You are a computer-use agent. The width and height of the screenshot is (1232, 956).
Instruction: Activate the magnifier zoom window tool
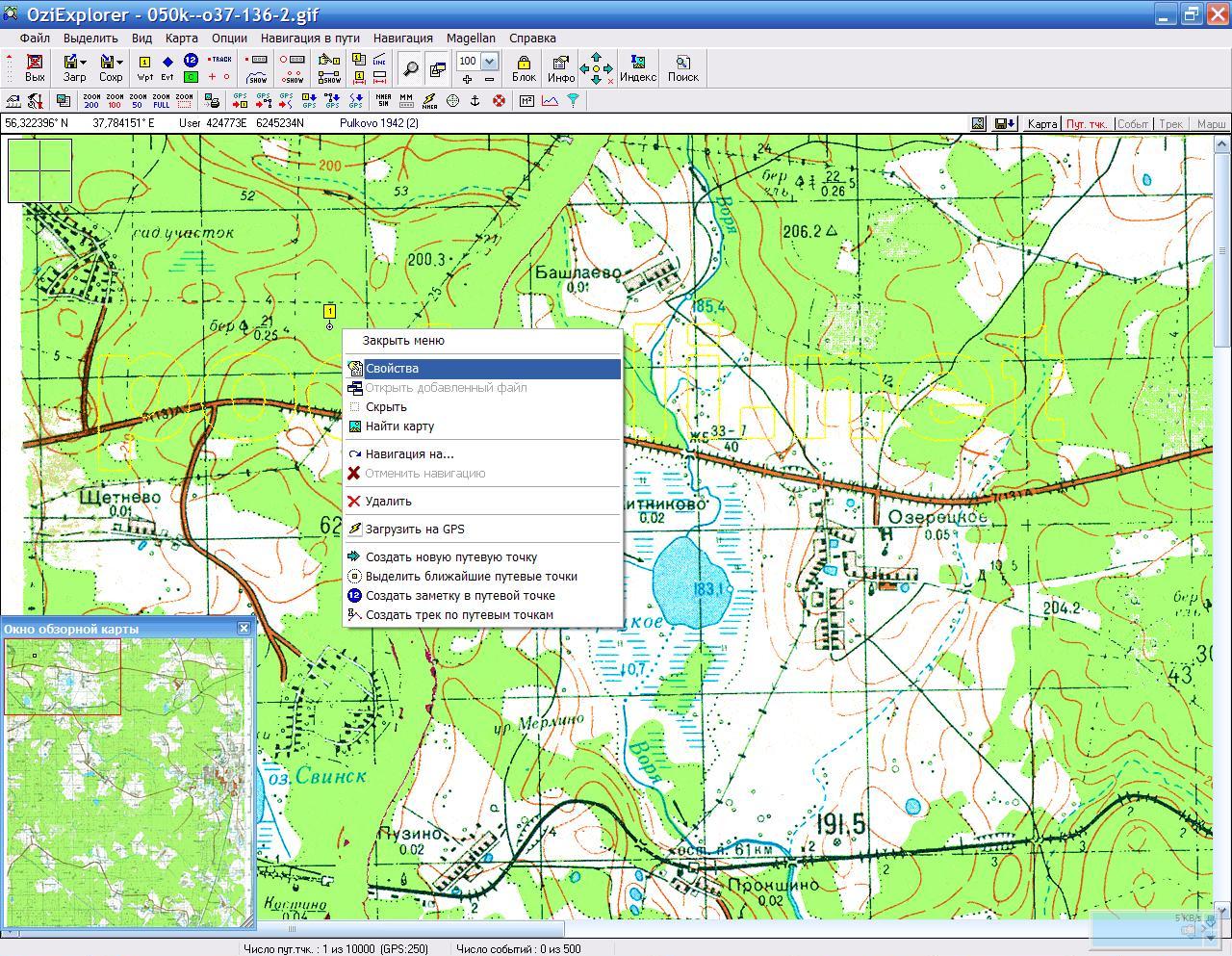(411, 68)
